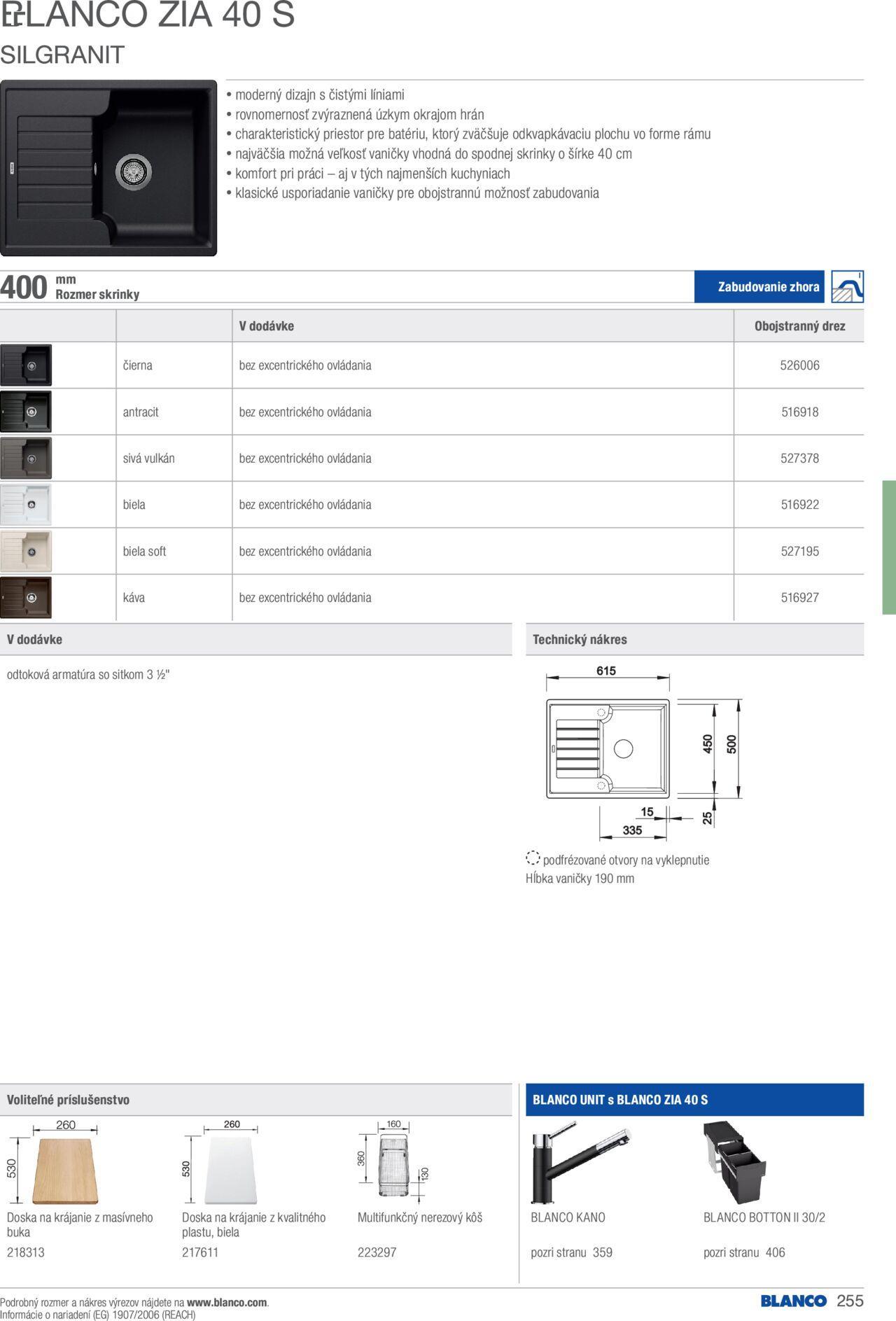Select the BLANCO BOTTON II waste bin image
The image size is (896, 1321).
734,1163
